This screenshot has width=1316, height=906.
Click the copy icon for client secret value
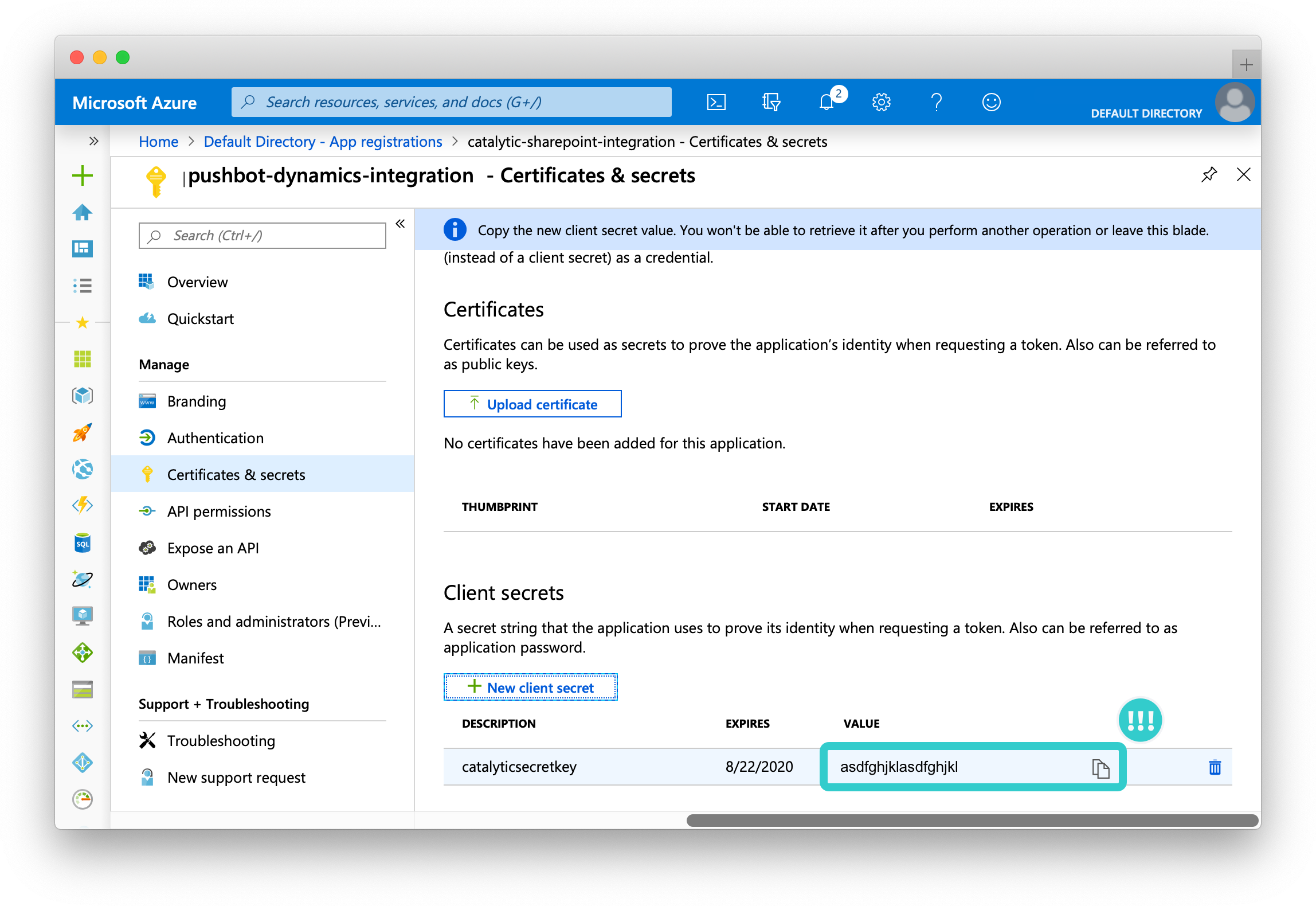[1100, 766]
